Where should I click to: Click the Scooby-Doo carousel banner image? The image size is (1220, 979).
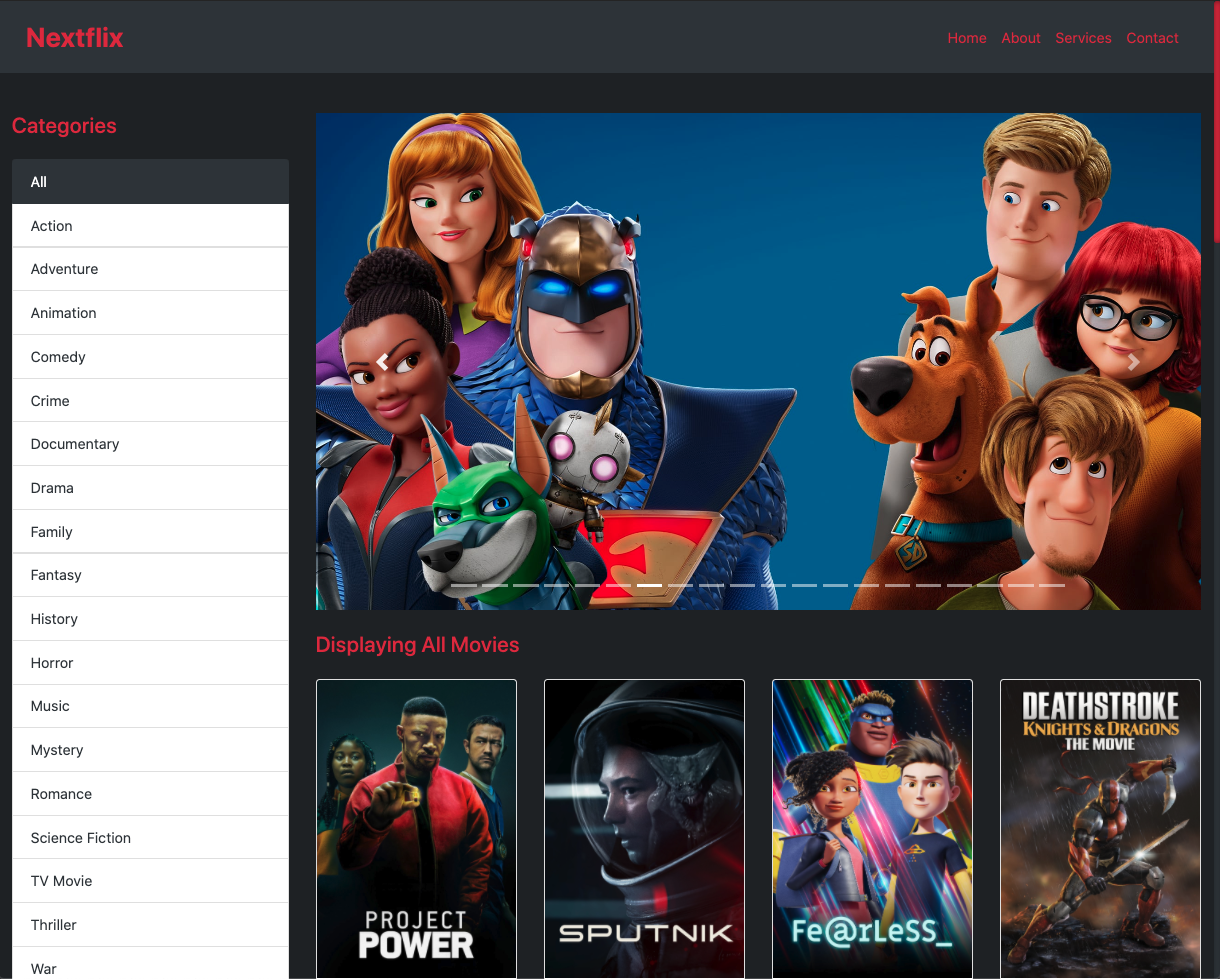(758, 361)
